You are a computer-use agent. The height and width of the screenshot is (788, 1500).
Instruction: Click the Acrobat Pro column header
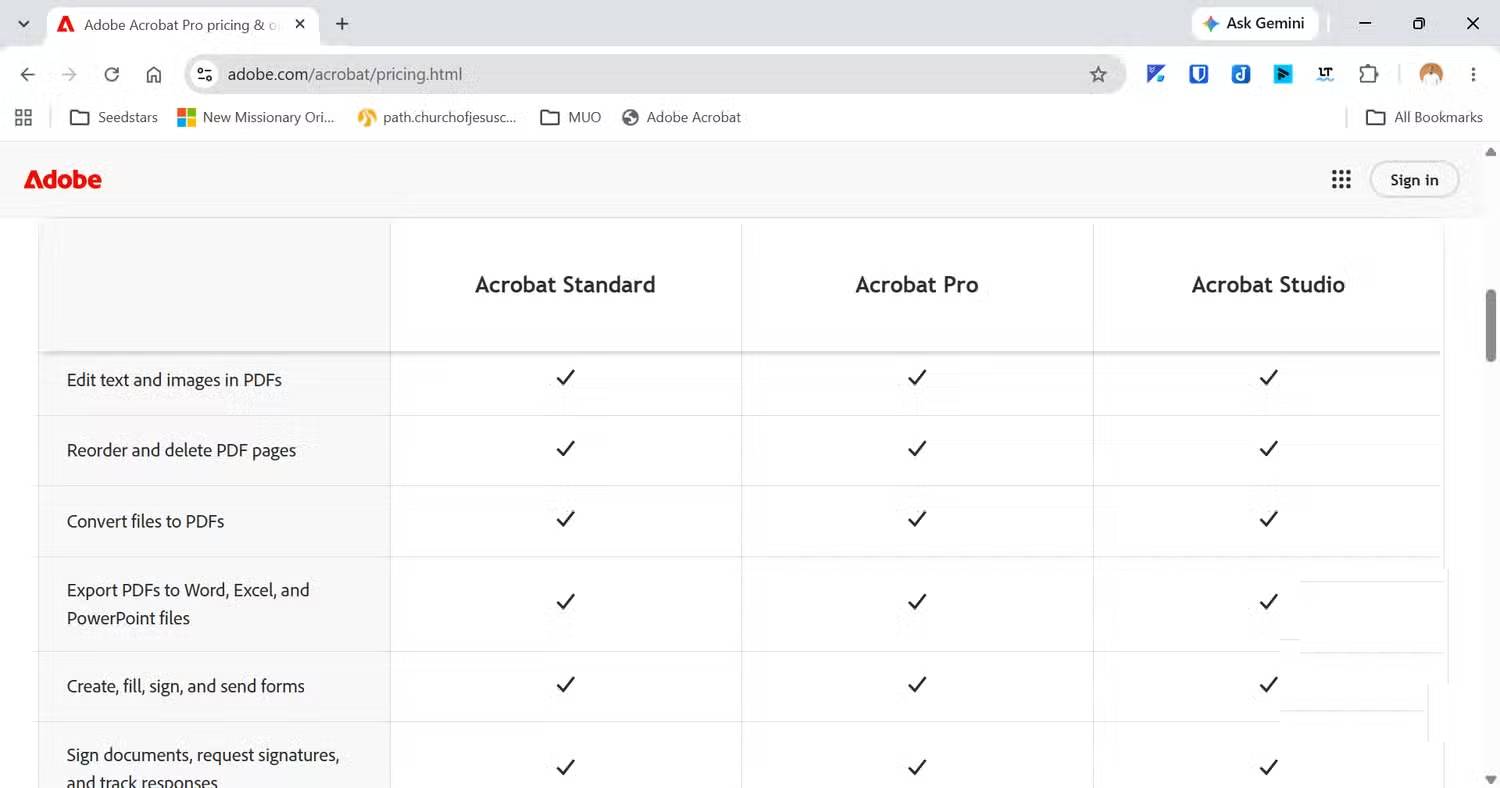click(x=917, y=285)
